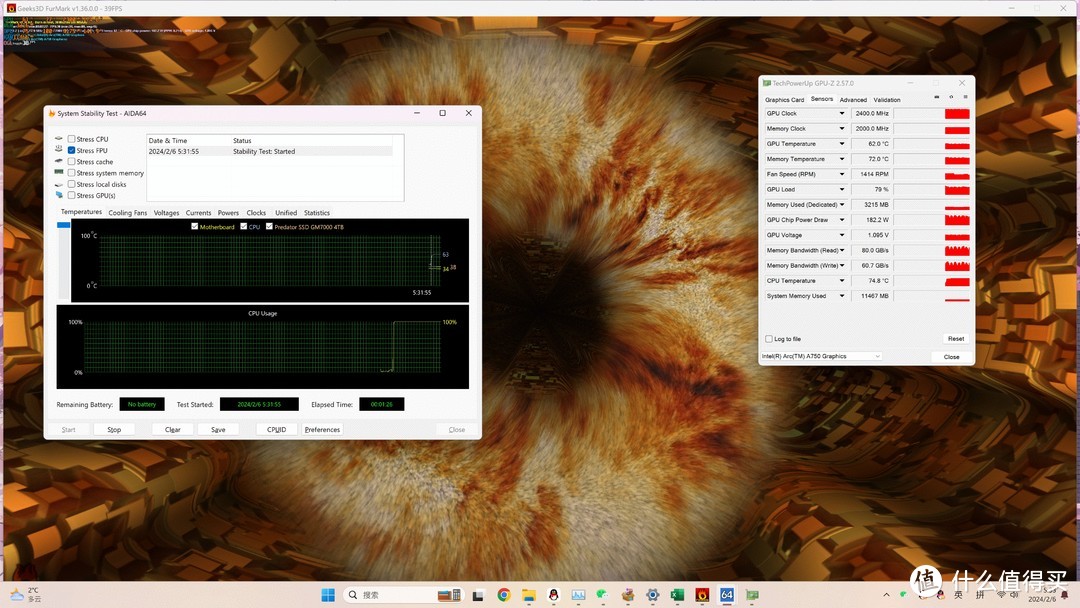Switch to FurMark icon on taskbar
The image size is (1080, 608).
coord(702,595)
